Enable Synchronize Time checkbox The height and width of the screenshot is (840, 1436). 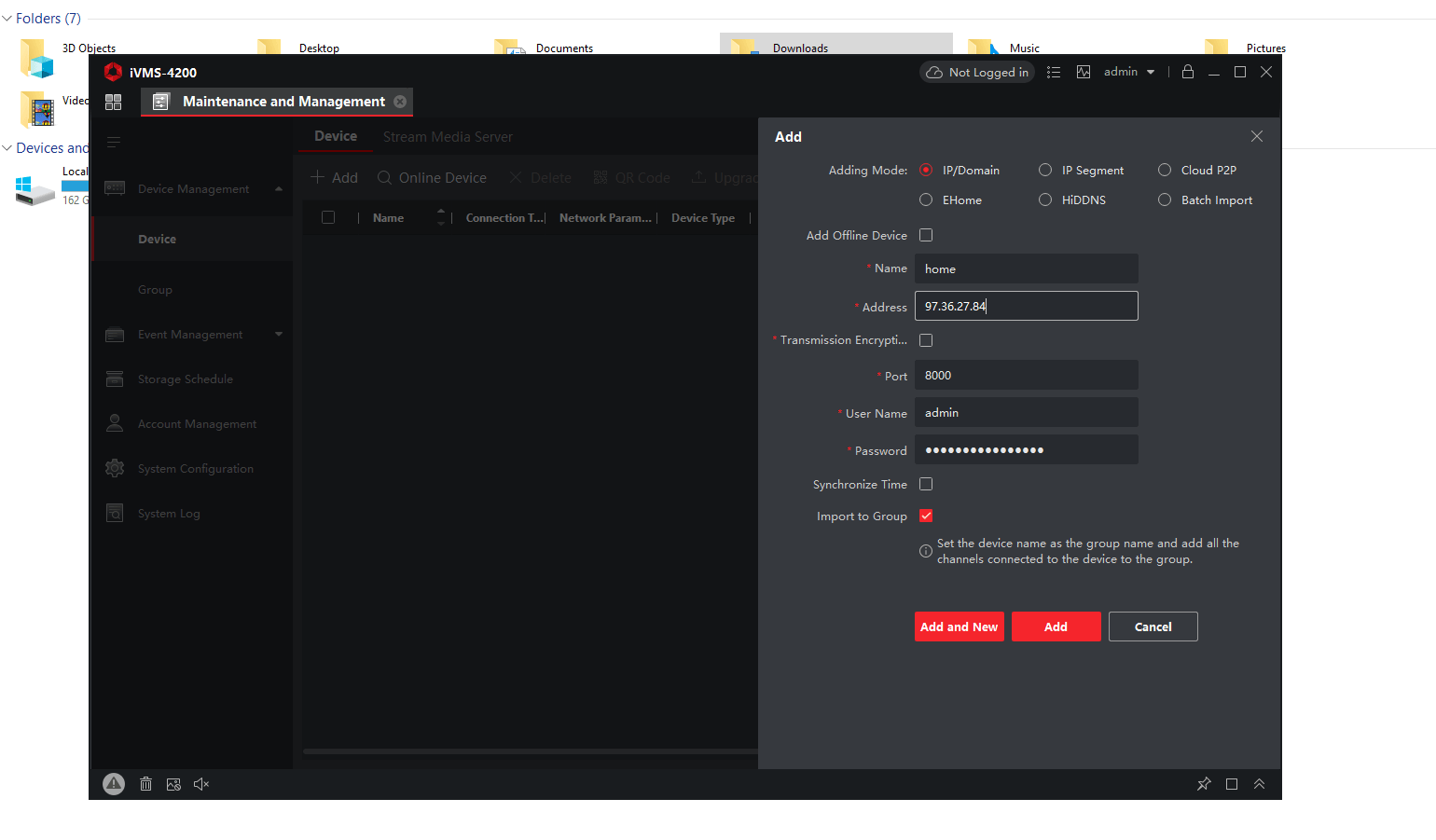click(926, 484)
